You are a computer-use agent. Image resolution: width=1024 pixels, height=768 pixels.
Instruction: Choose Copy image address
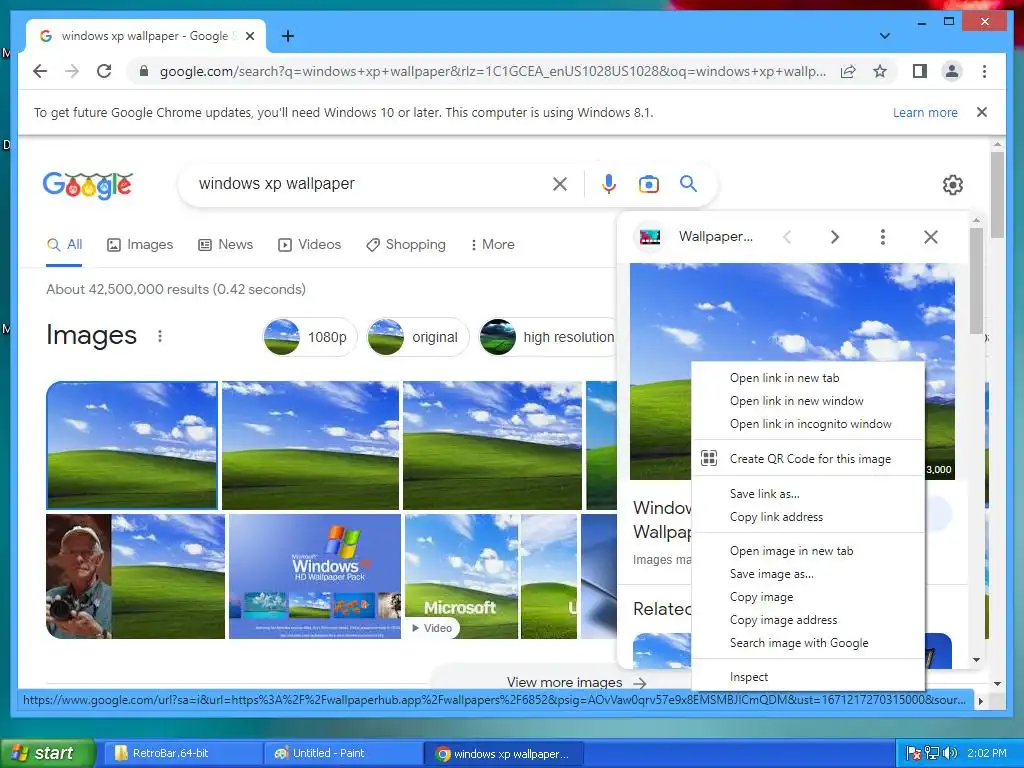[808, 620]
